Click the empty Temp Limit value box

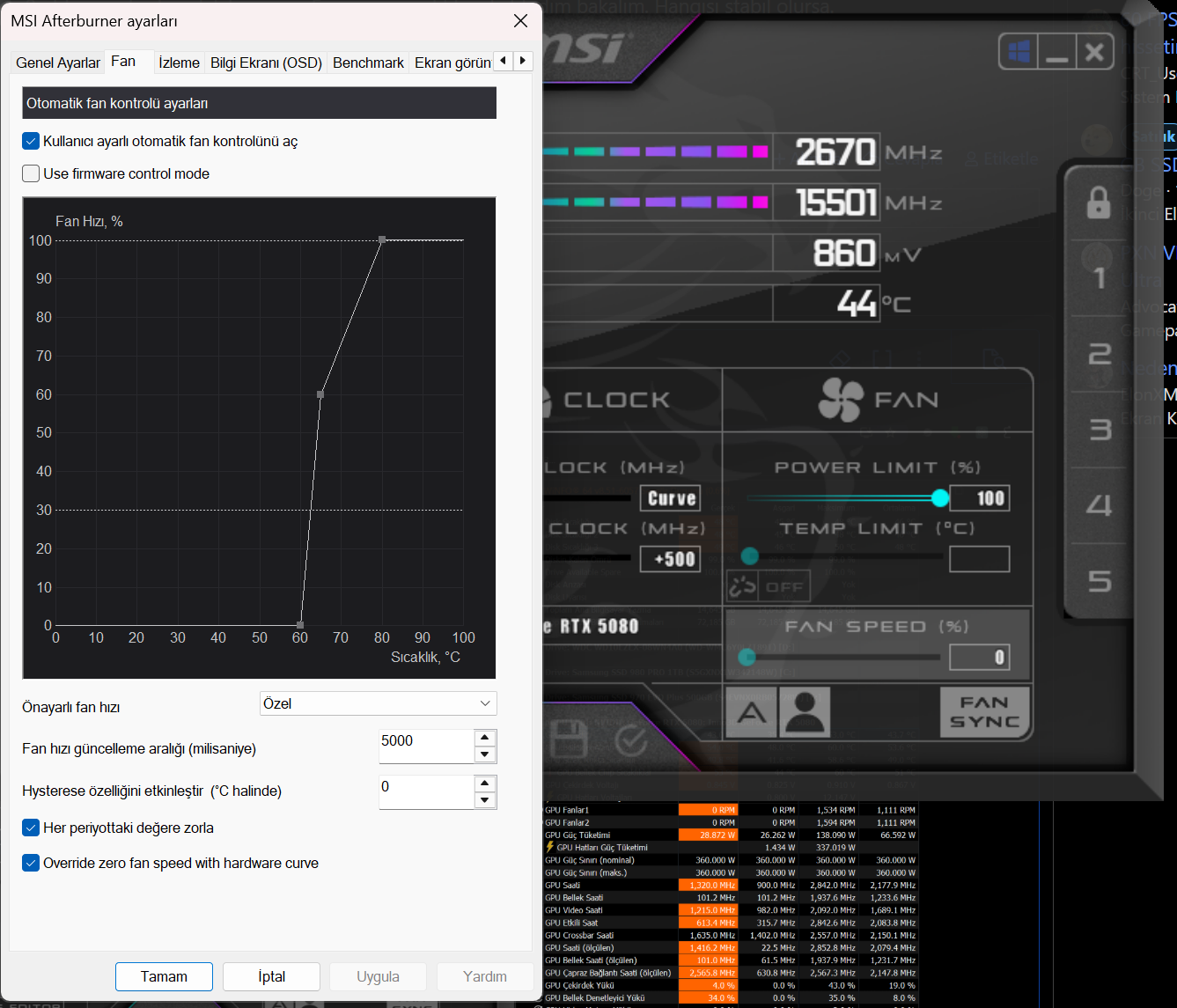980,559
